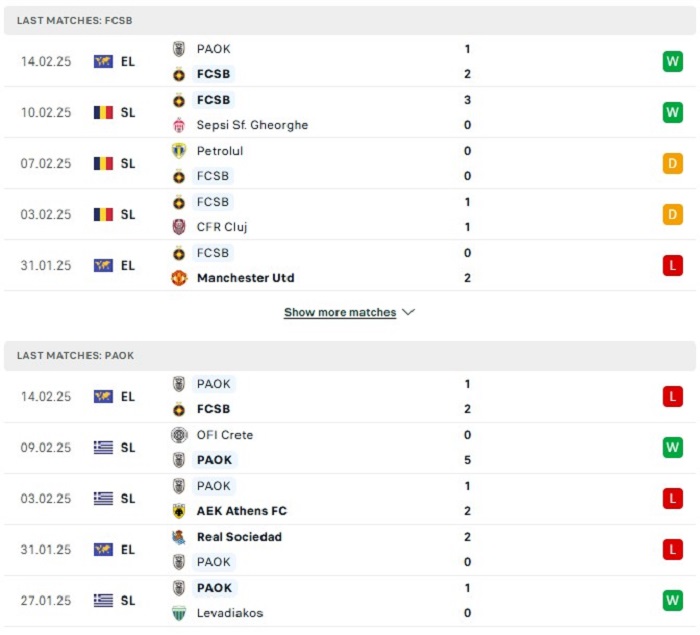Image resolution: width=700 pixels, height=635 pixels.
Task: Expand the list with the Show more matches chevron
Action: point(408,312)
